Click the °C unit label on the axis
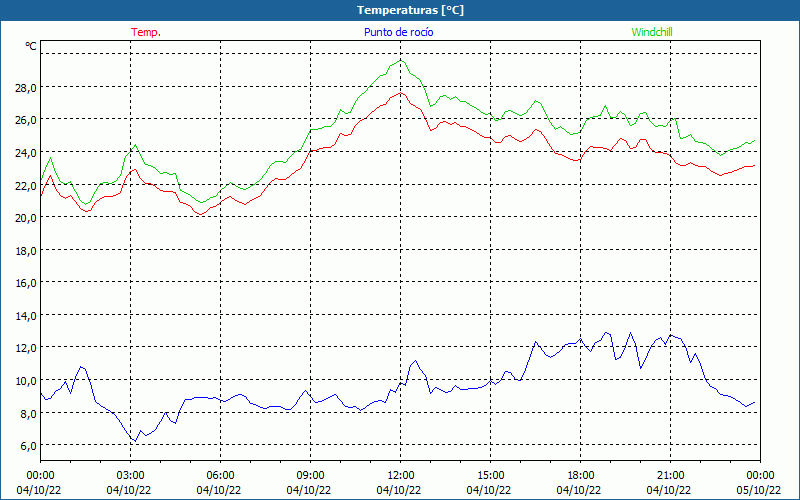Viewport: 800px width, 500px height. click(x=31, y=46)
